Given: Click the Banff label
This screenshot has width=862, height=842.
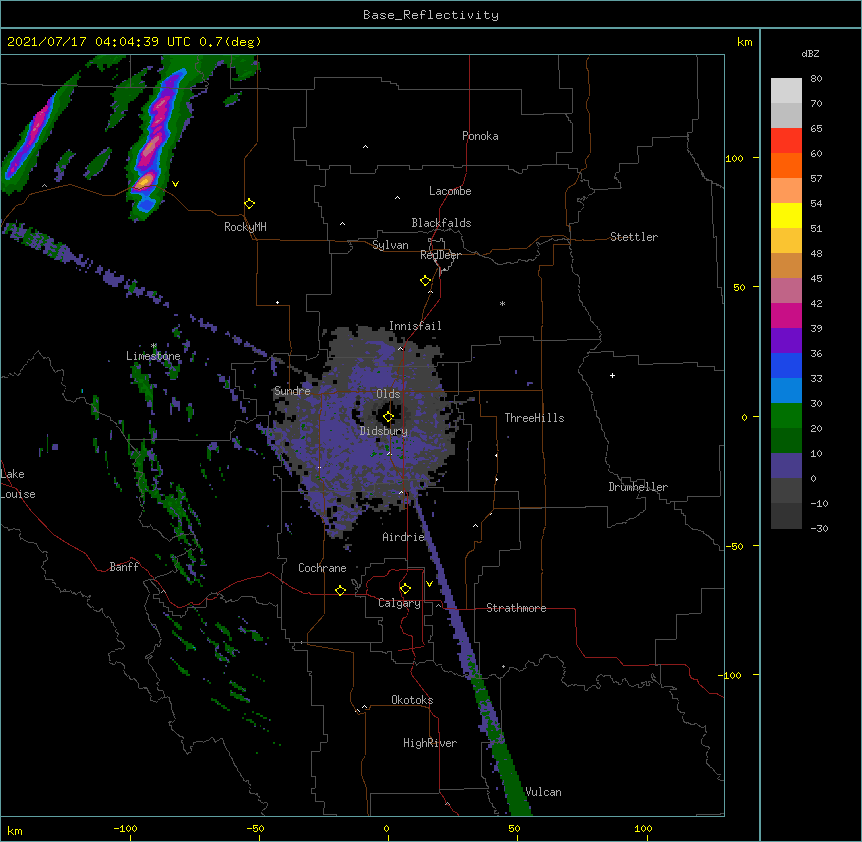Looking at the screenshot, I should click(124, 567).
